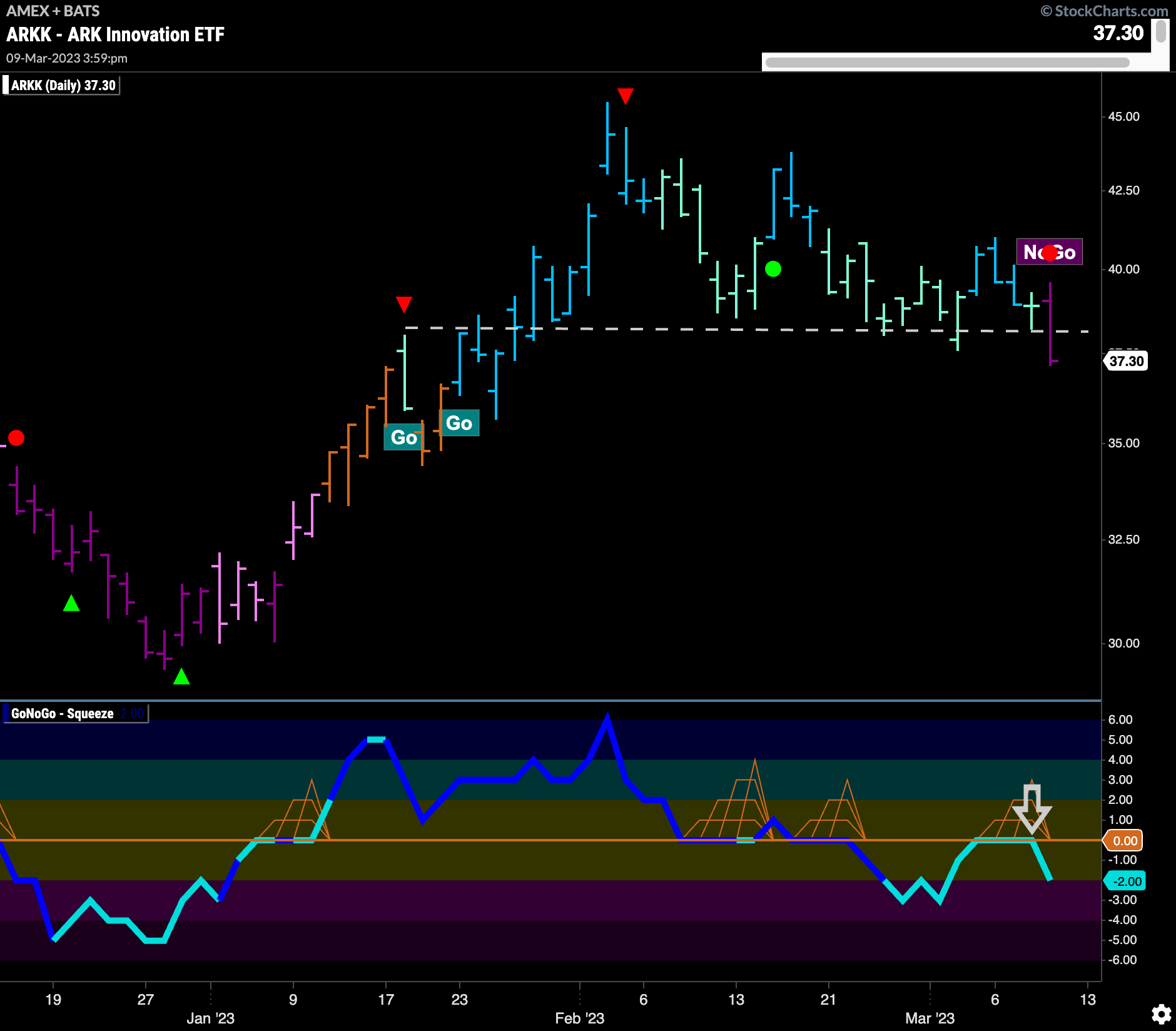Click the NoGo purple label on chart
The height and width of the screenshot is (1031, 1176).
pos(1049,252)
